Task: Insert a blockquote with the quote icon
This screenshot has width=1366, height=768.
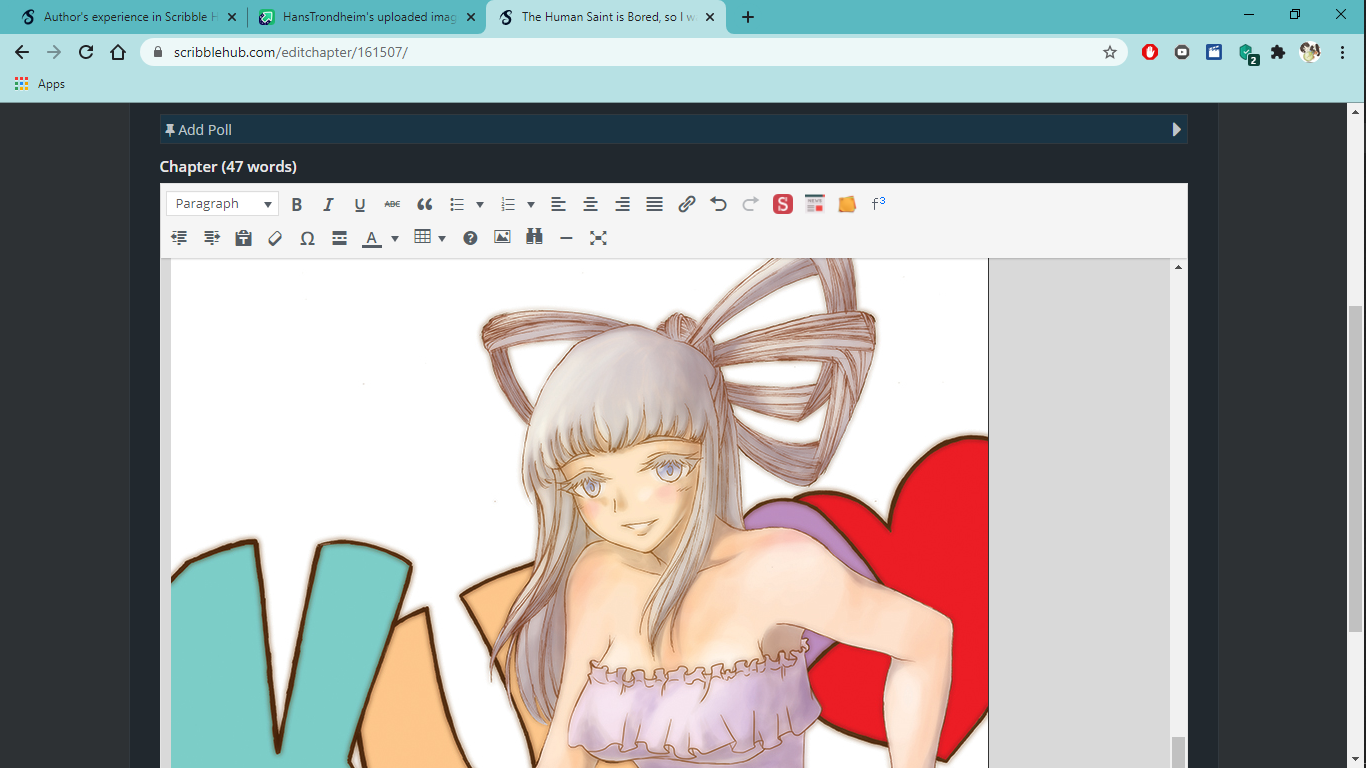Action: pyautogui.click(x=425, y=204)
